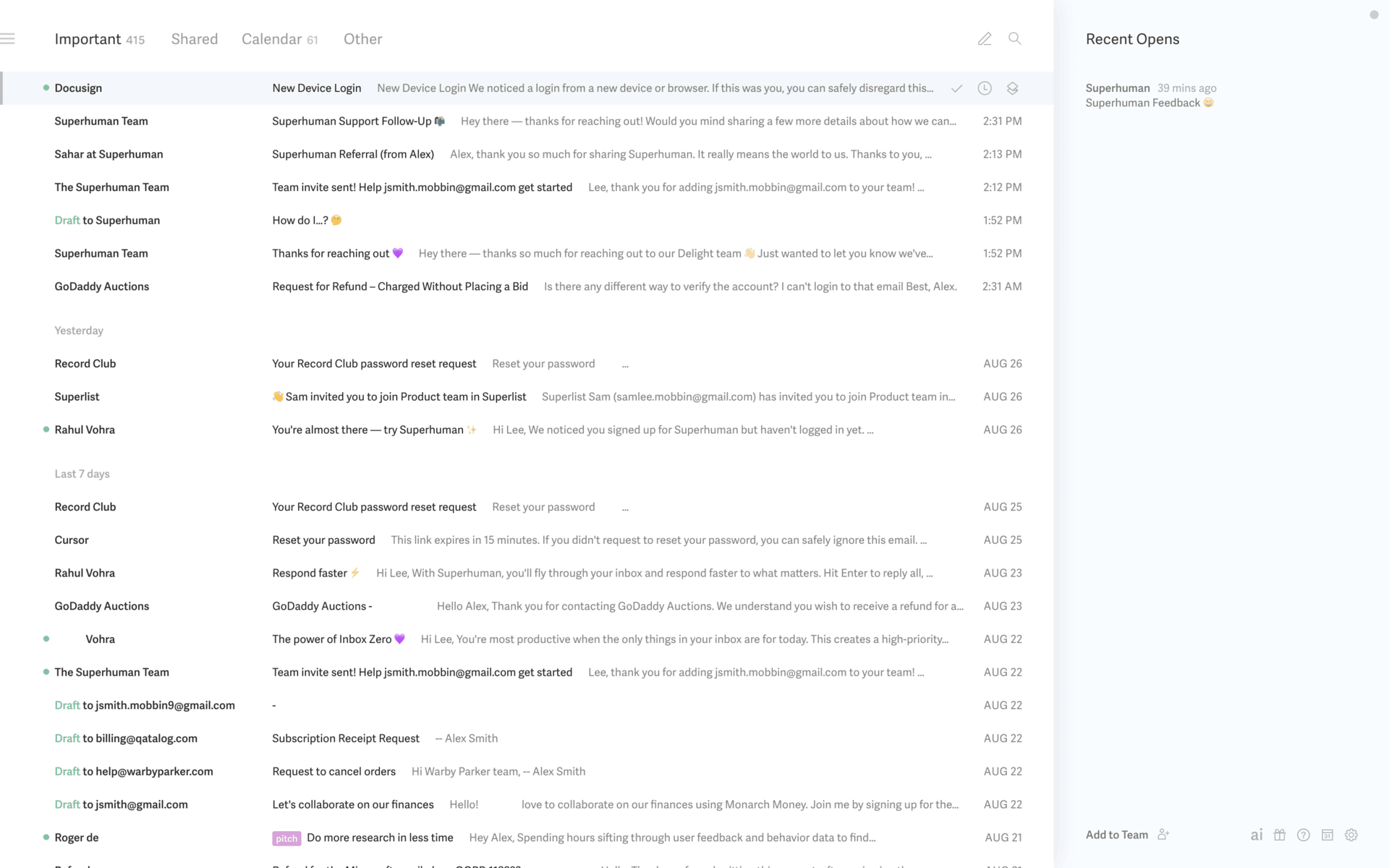
Task: Click the status dot in top right corner
Action: 1374,15
